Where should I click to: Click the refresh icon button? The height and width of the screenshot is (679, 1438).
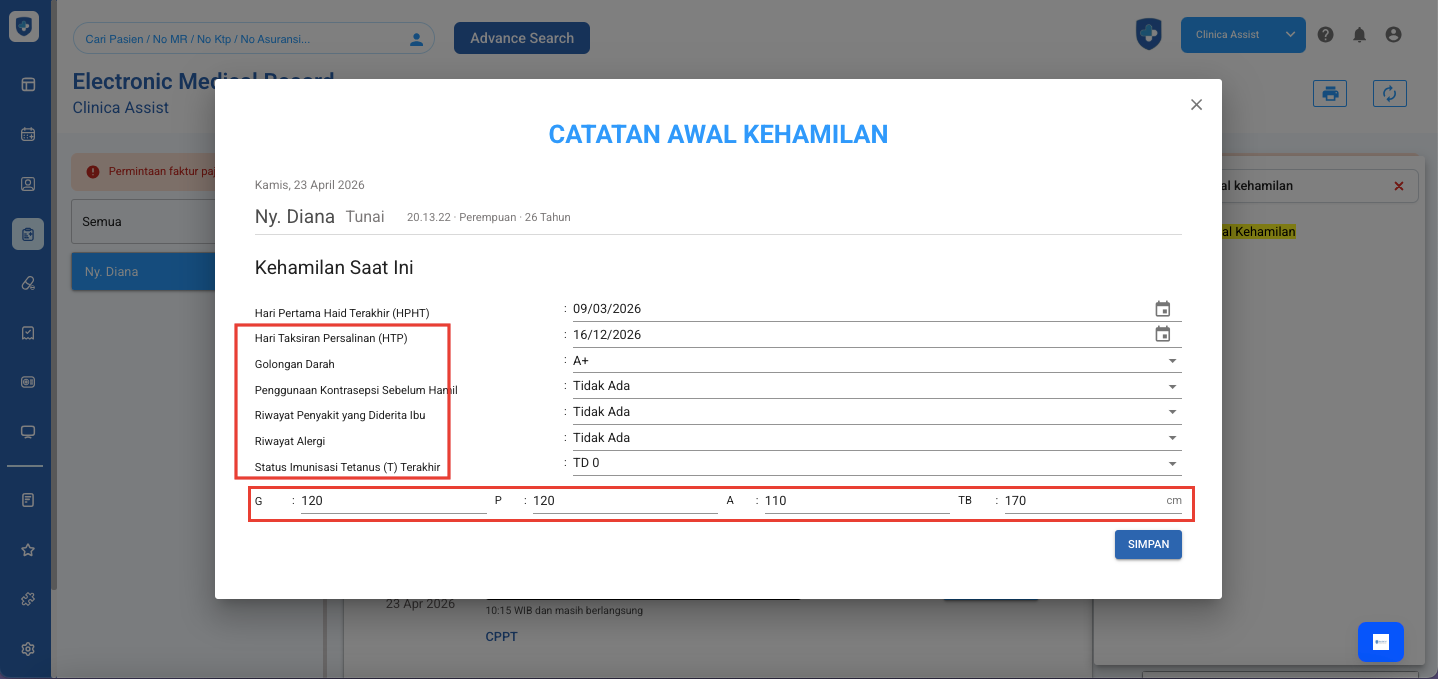[x=1389, y=94]
